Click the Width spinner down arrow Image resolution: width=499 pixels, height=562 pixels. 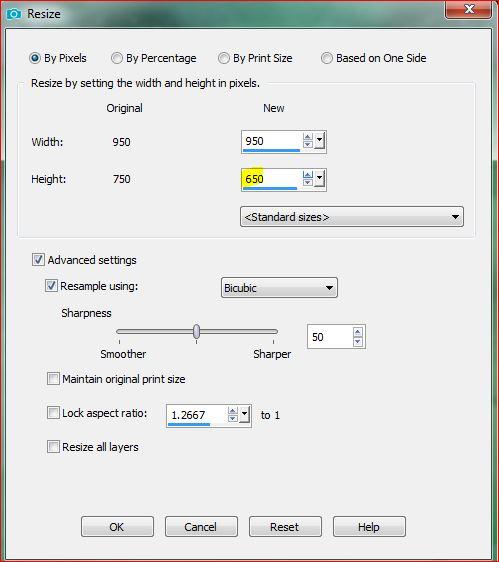point(308,144)
